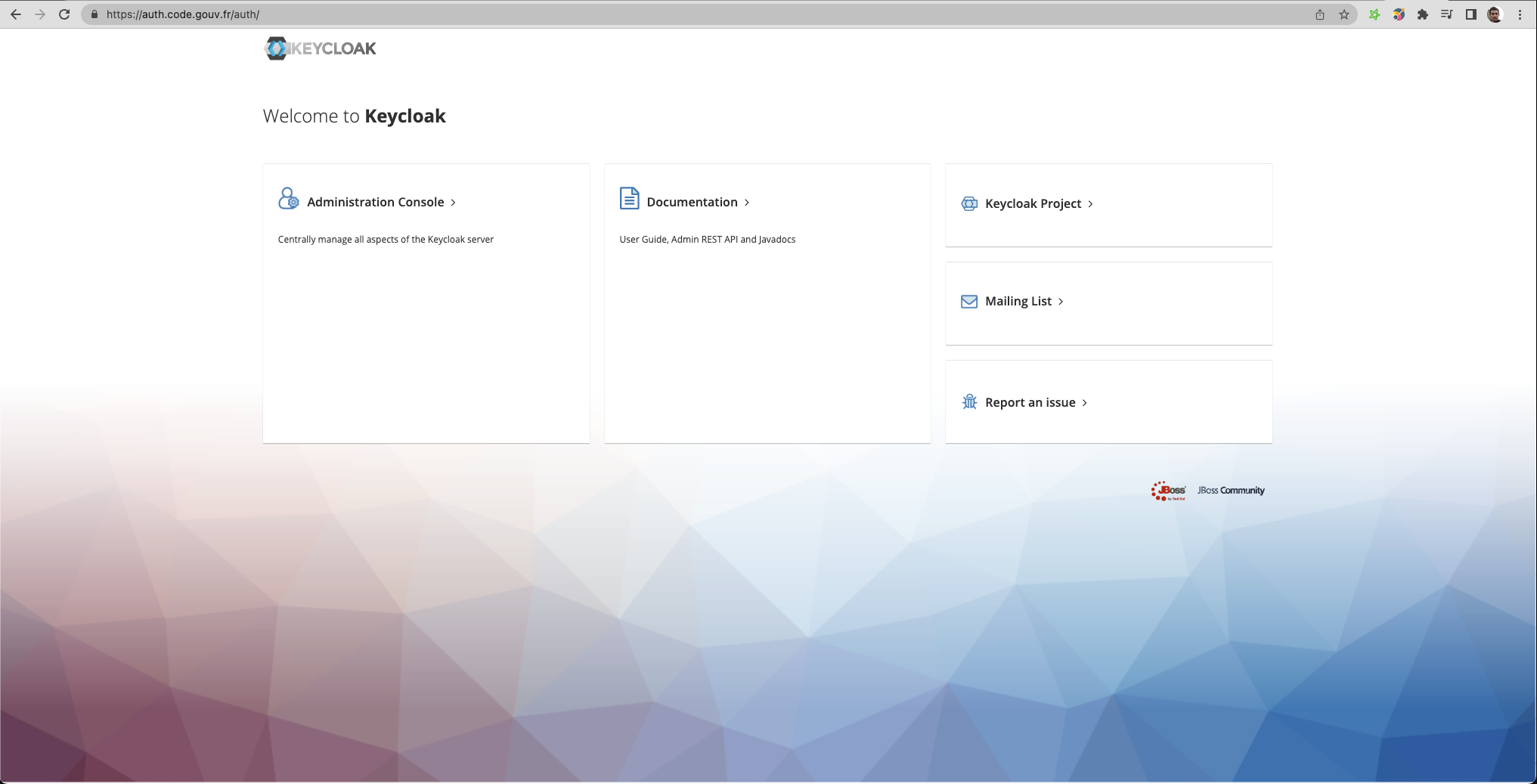Click the chevron next to Administration Console

tap(453, 203)
